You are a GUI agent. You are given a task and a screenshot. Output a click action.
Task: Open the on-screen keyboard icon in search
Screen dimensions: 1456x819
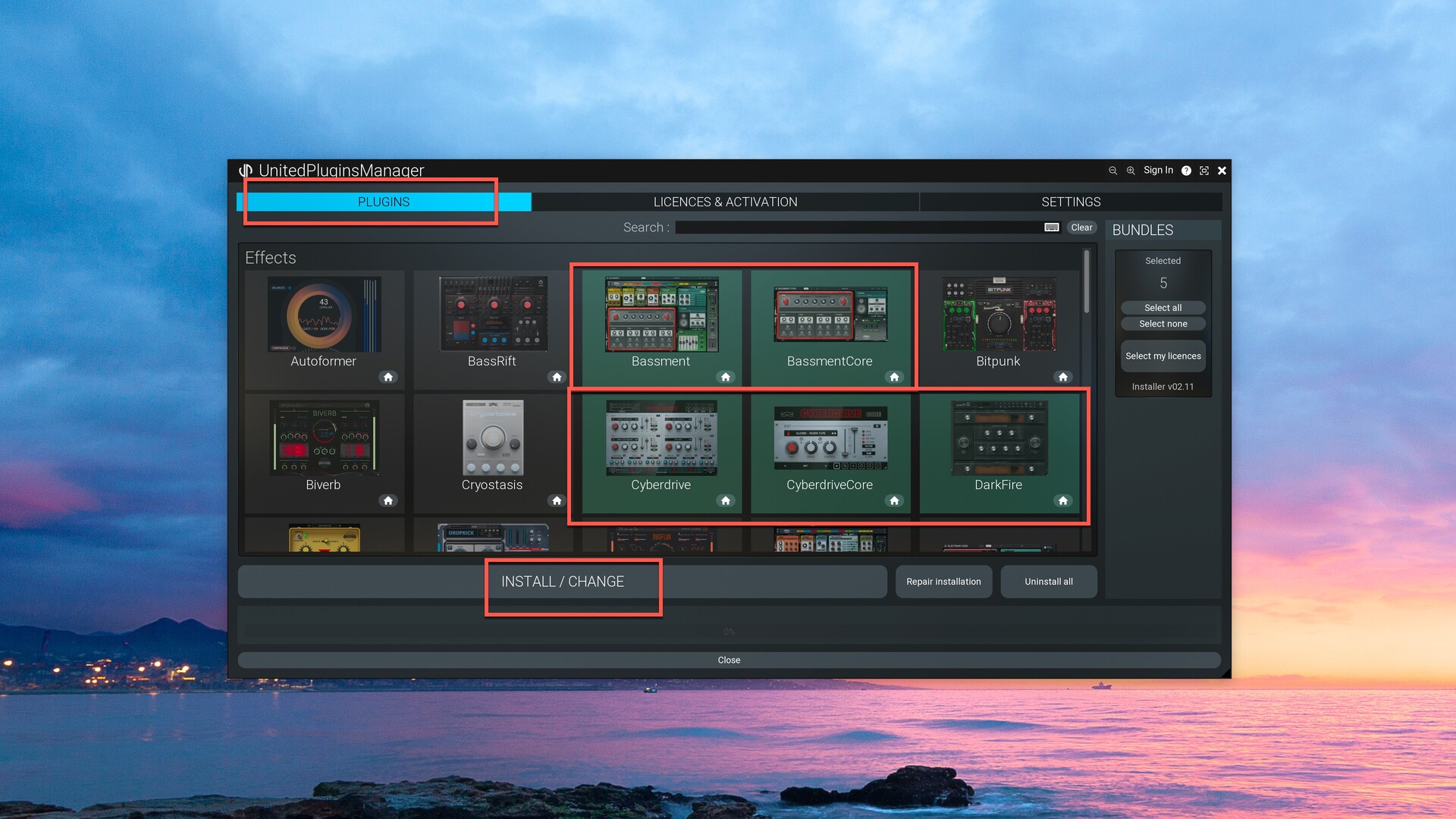(1051, 227)
